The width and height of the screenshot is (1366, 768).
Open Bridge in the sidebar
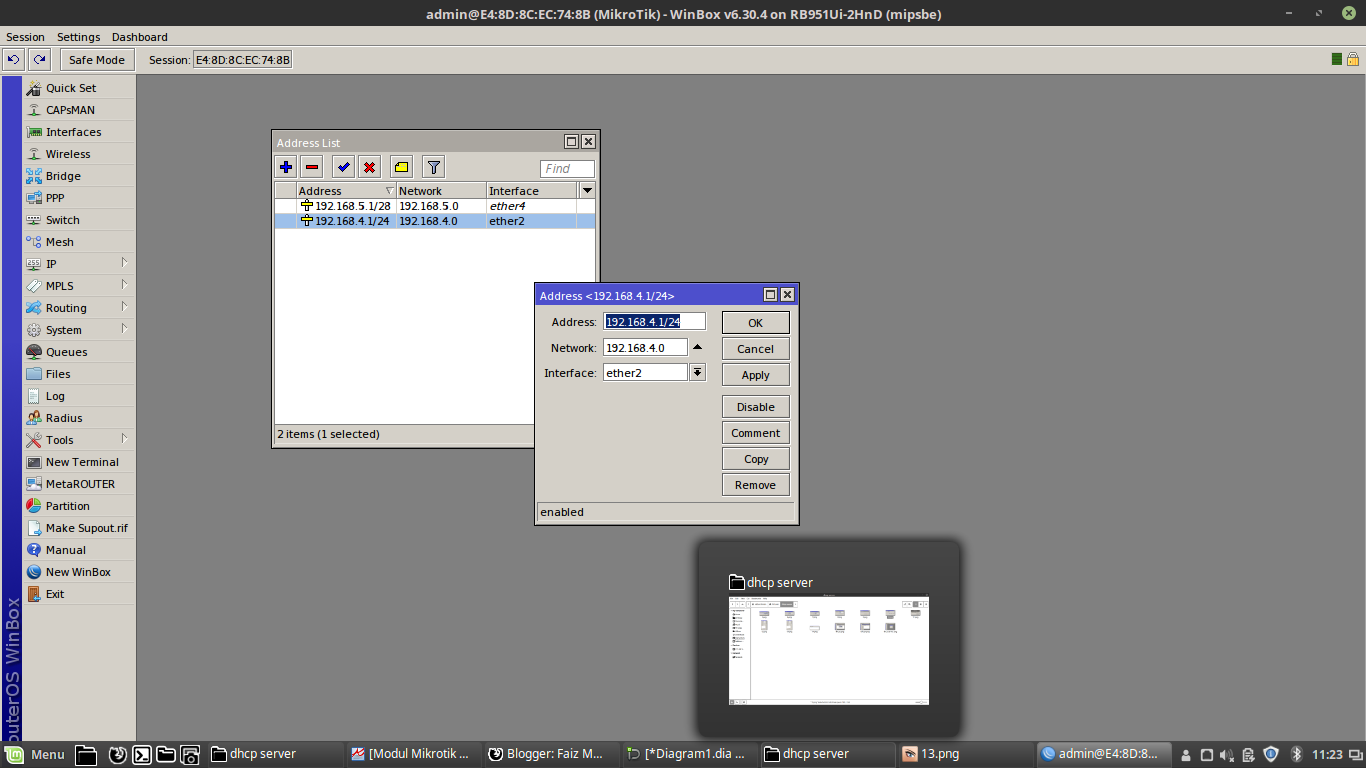coord(78,176)
